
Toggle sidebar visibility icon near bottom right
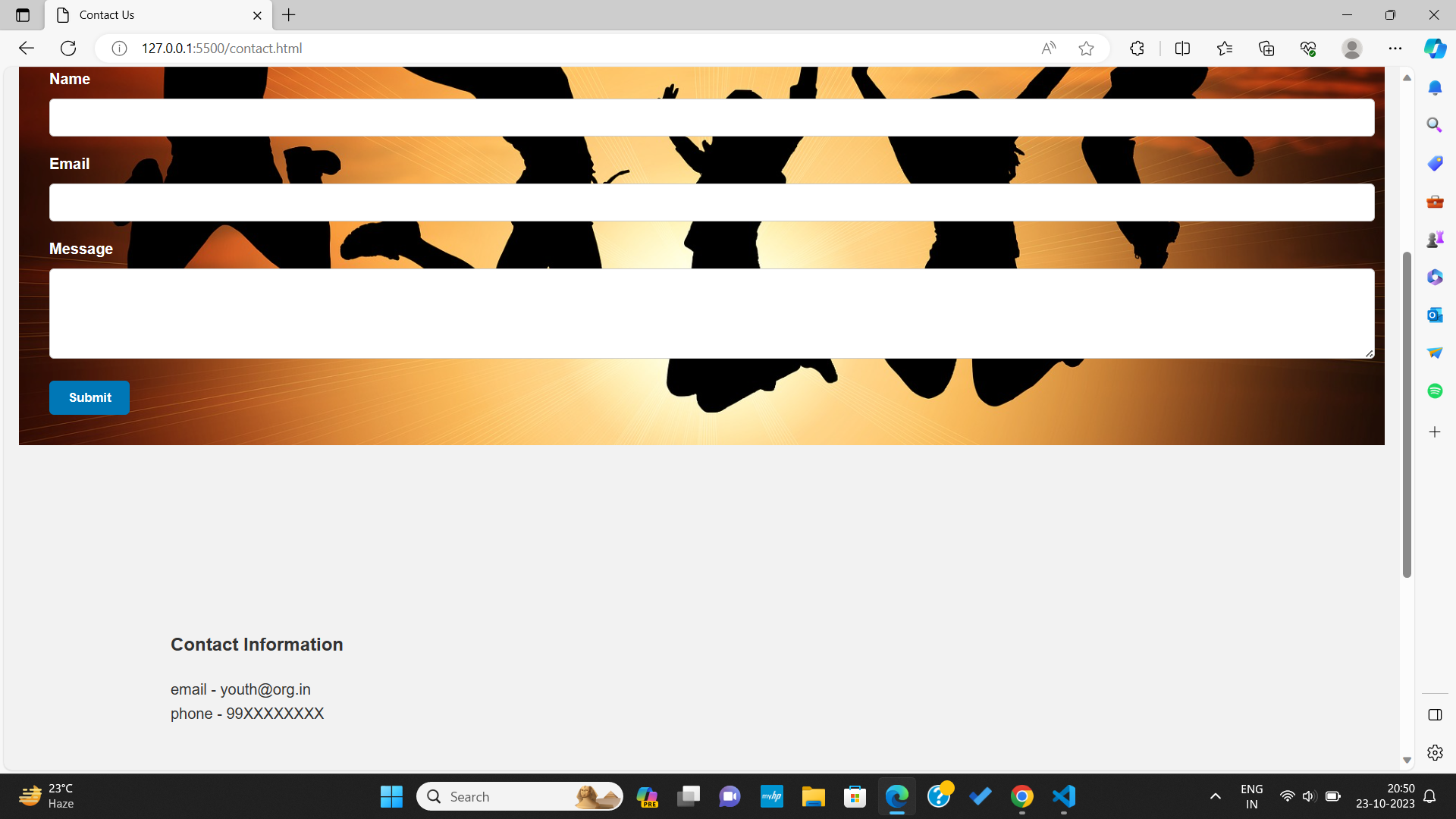[x=1435, y=715]
